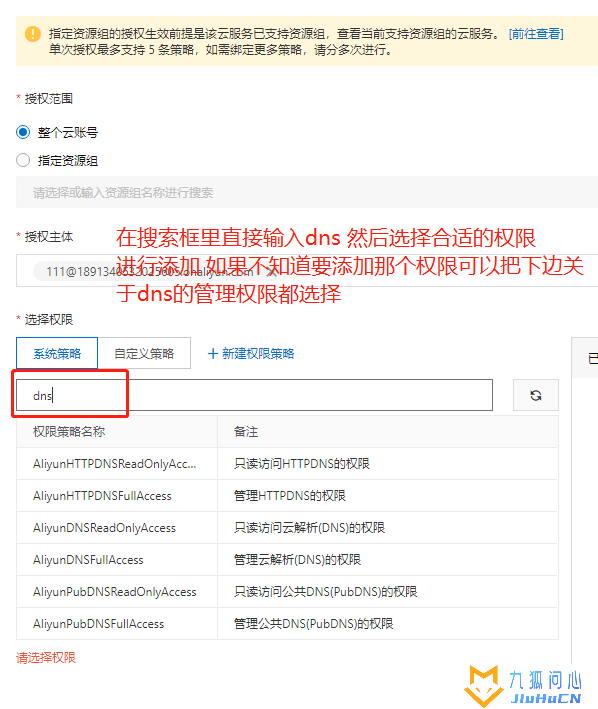Click the 只读访问公共DNS(PubDNS)的权限 remark
This screenshot has height=709, width=598.
(326, 592)
